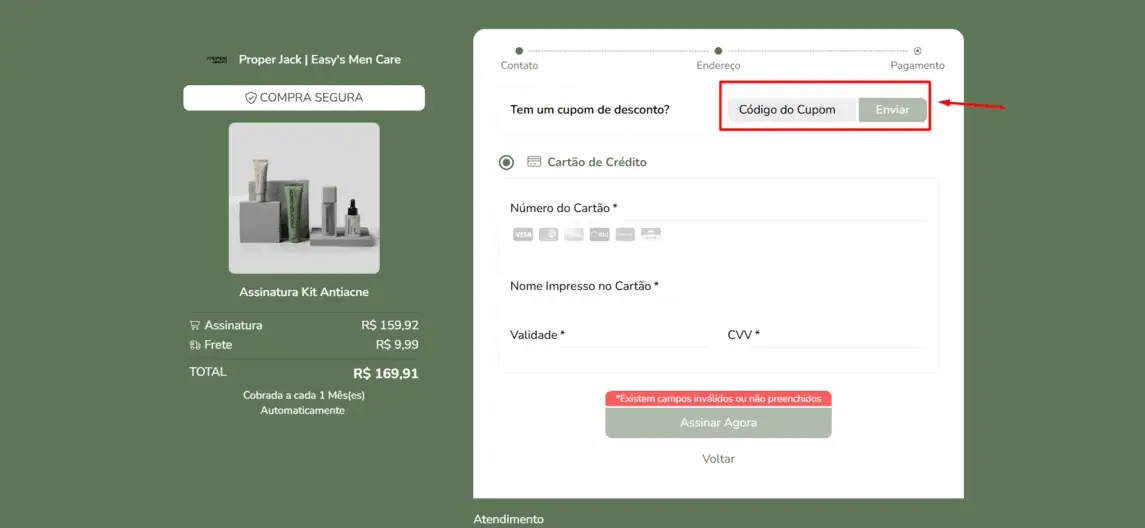Click the Proper Jack | Easy's Men Care title
Viewport: 1145px width, 528px height.
[x=320, y=60]
